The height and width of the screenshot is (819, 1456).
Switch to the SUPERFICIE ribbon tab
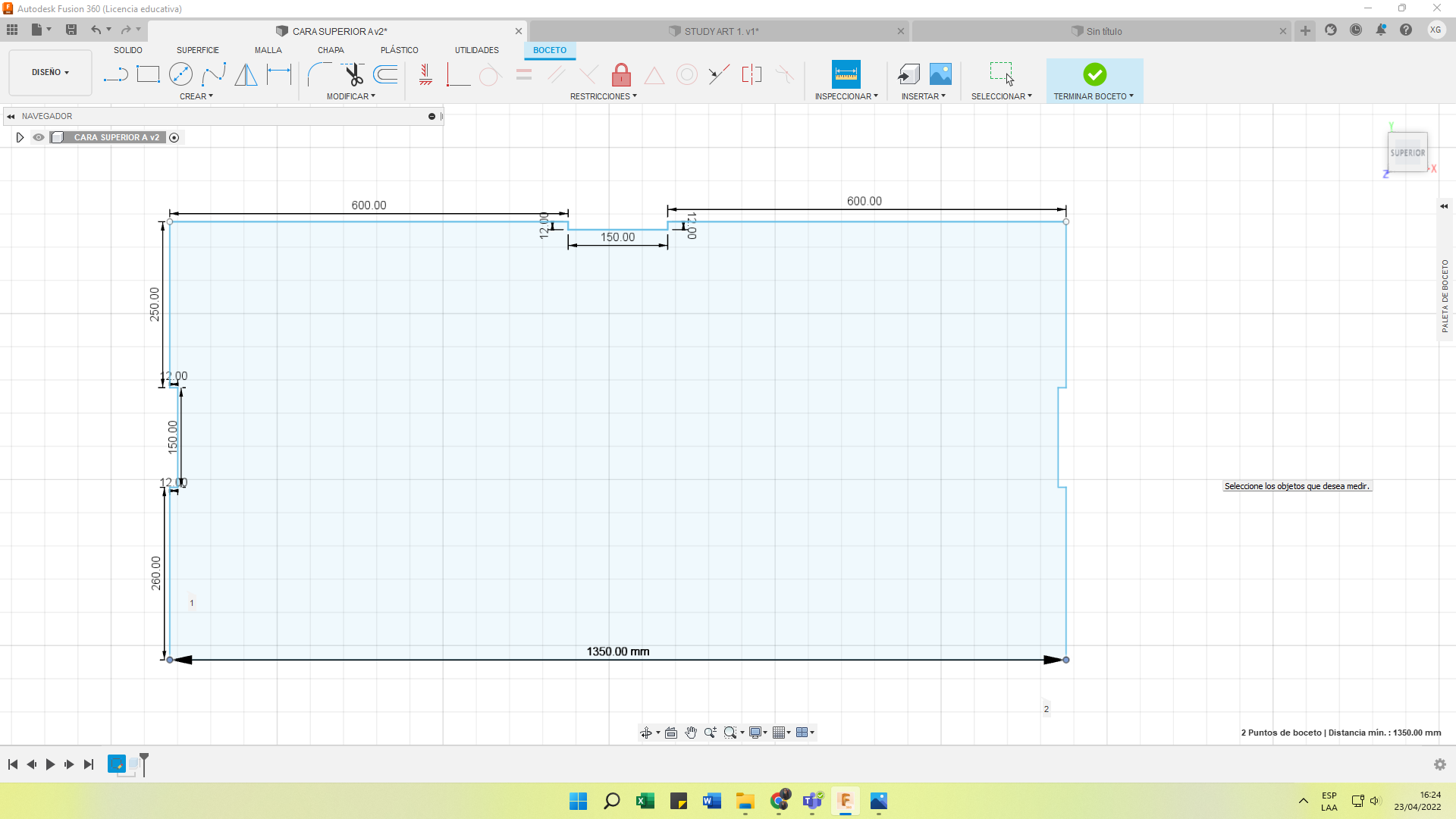coord(197,50)
